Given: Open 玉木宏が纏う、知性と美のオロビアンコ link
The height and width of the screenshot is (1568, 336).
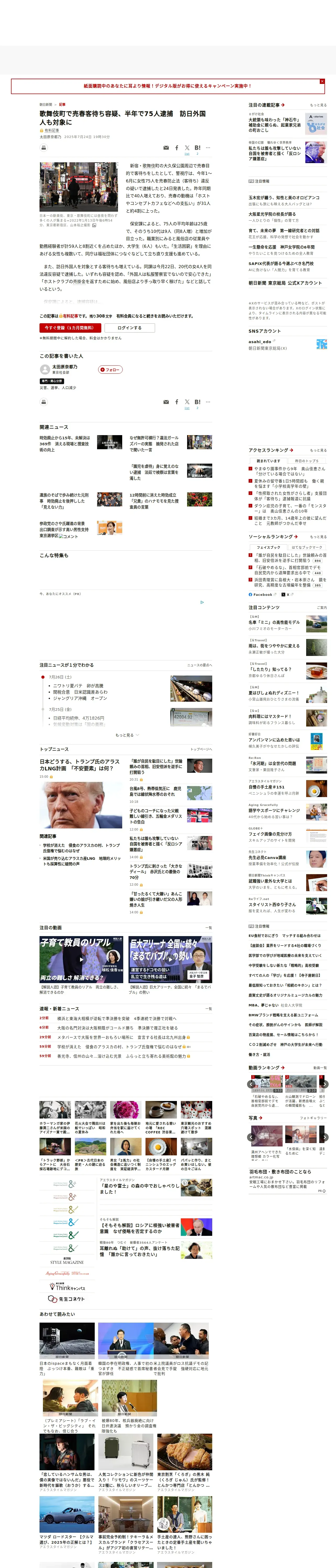Looking at the screenshot, I should [284, 198].
